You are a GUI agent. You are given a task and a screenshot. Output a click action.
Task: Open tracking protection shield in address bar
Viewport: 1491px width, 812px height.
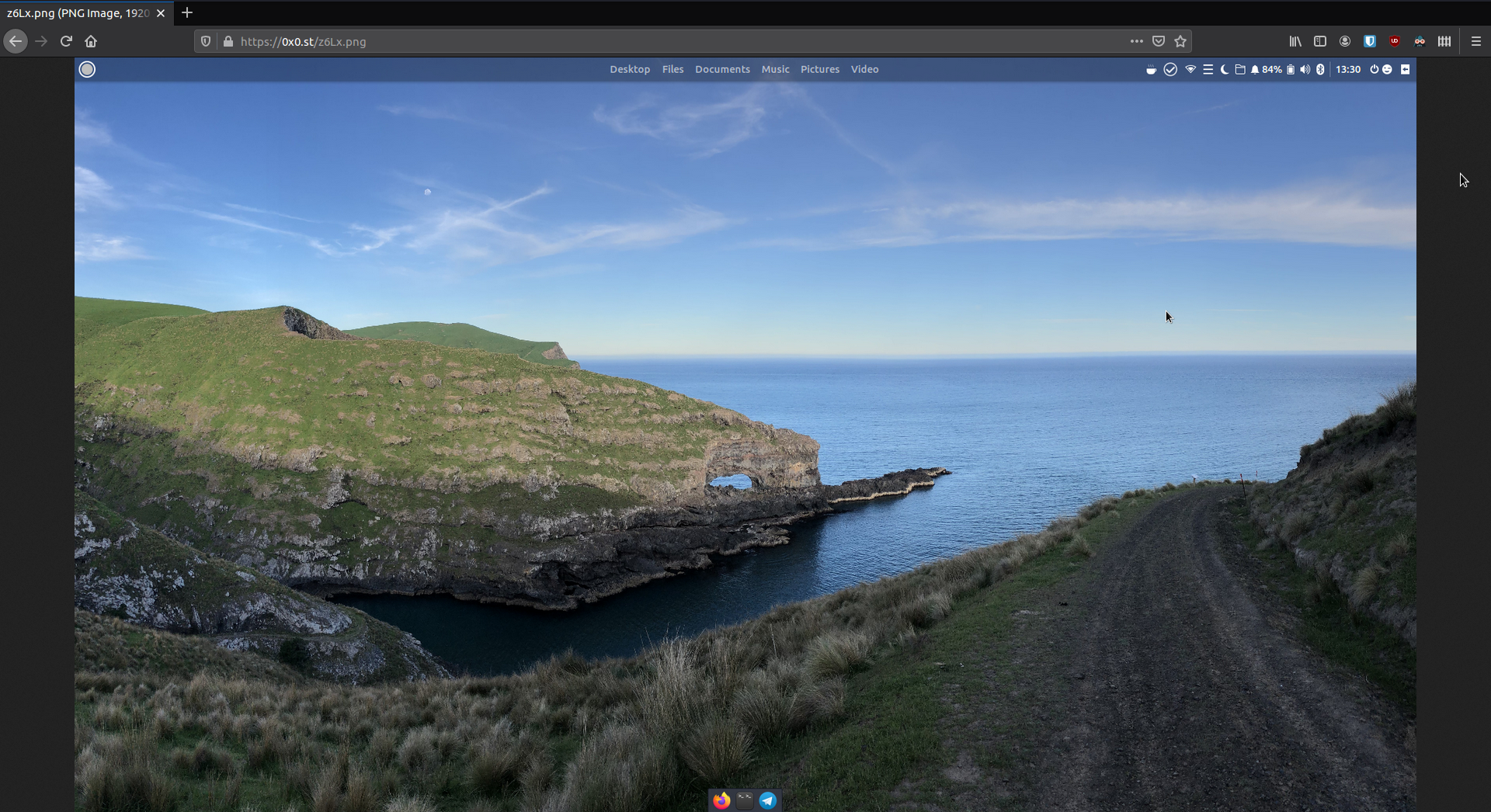(206, 41)
